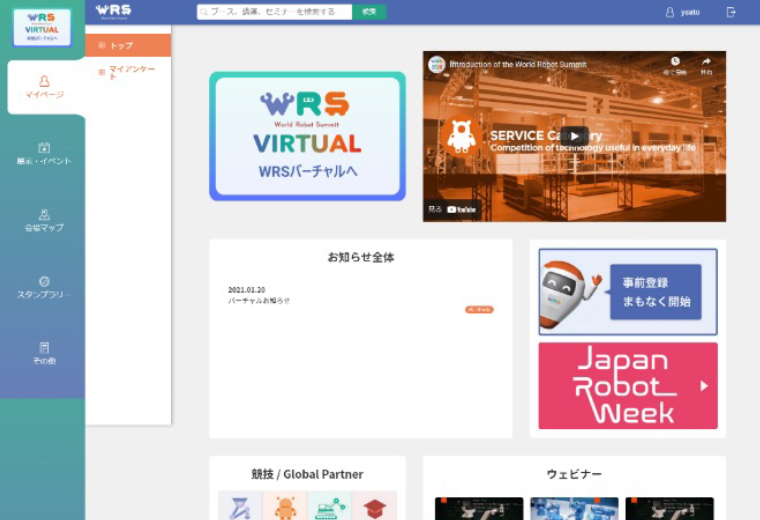Click the video channel avatar icon

(437, 64)
